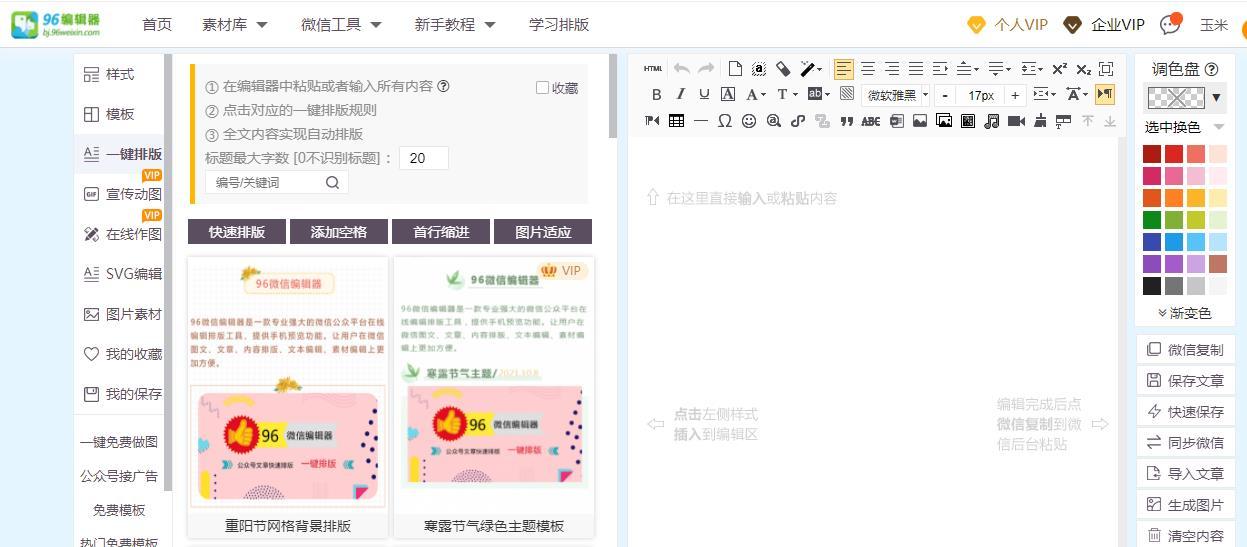Open the 素材库 dropdown menu
Image resolution: width=1247 pixels, height=547 pixels.
point(234,24)
